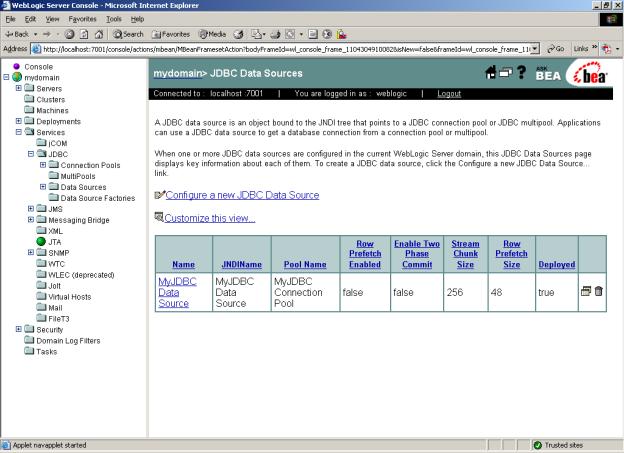
Task: Select Clusters in the tree
Action: click(x=51, y=99)
